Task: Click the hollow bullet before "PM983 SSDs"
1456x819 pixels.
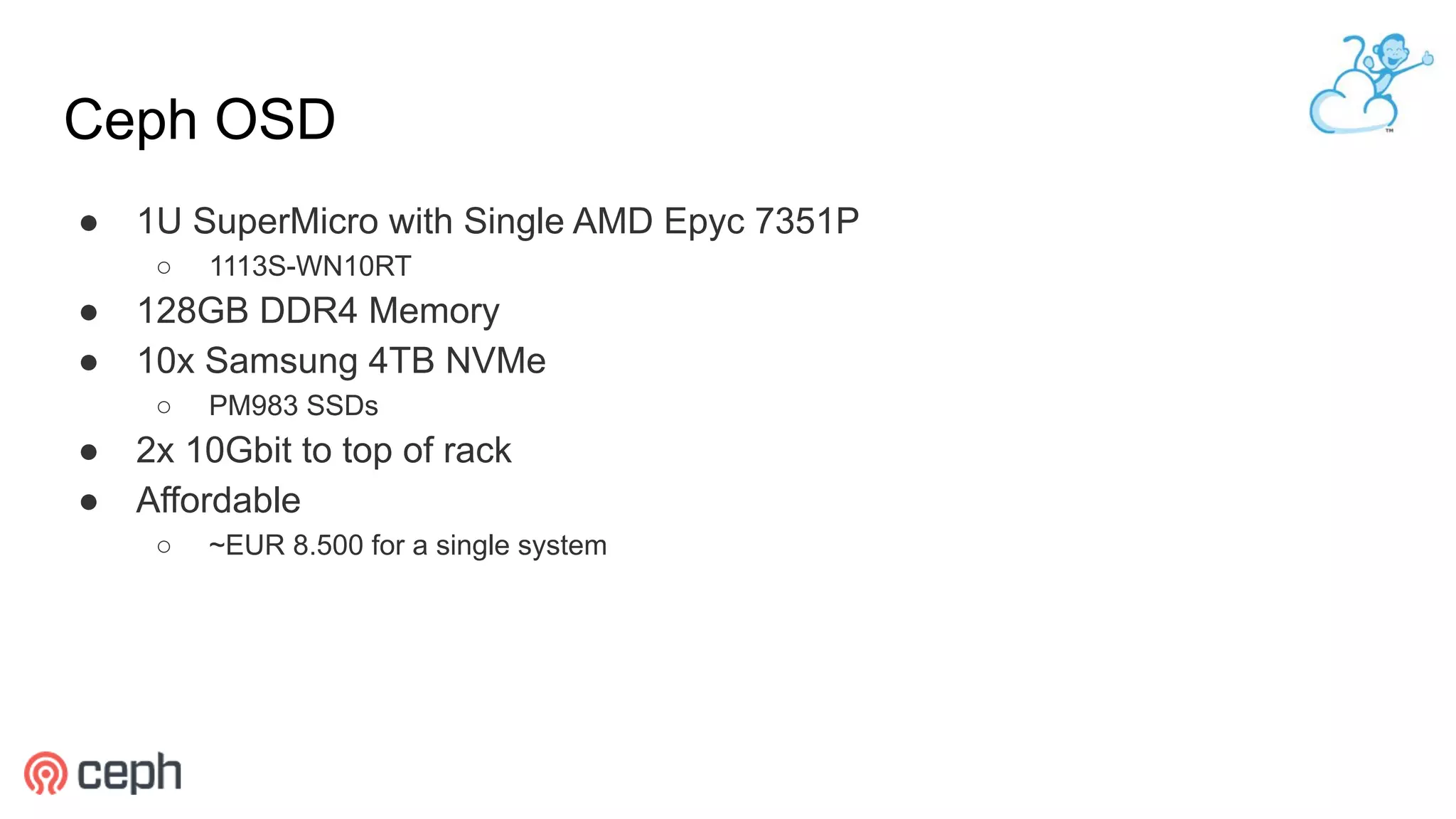Action: [x=164, y=407]
